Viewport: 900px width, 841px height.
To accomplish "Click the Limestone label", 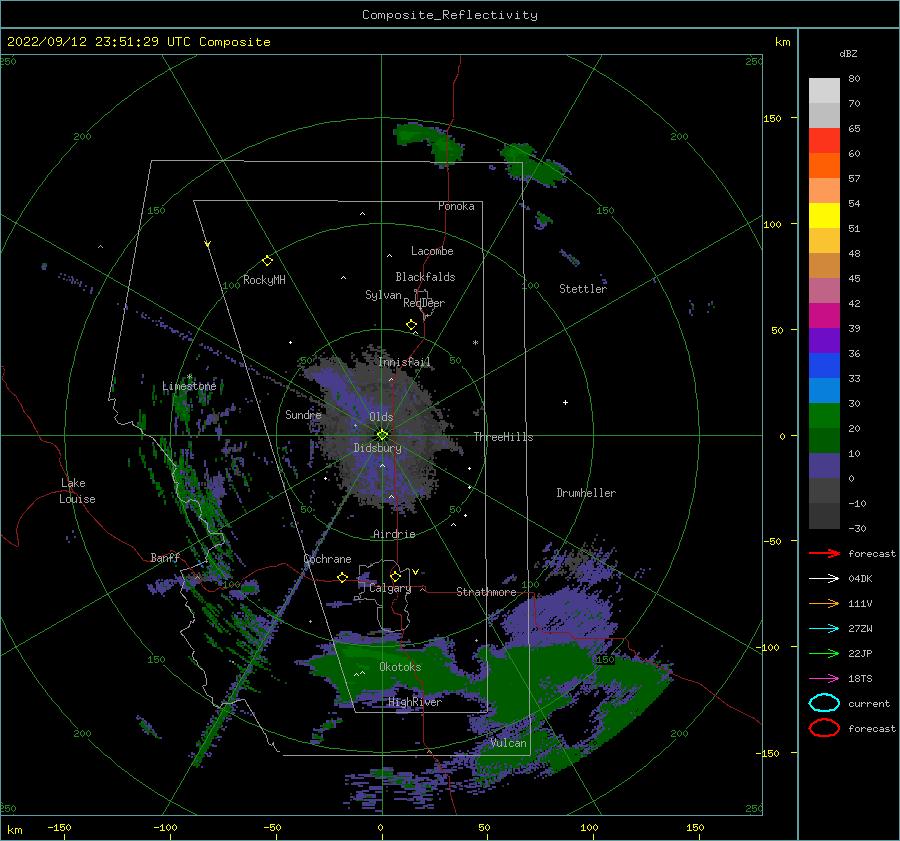I will (189, 386).
